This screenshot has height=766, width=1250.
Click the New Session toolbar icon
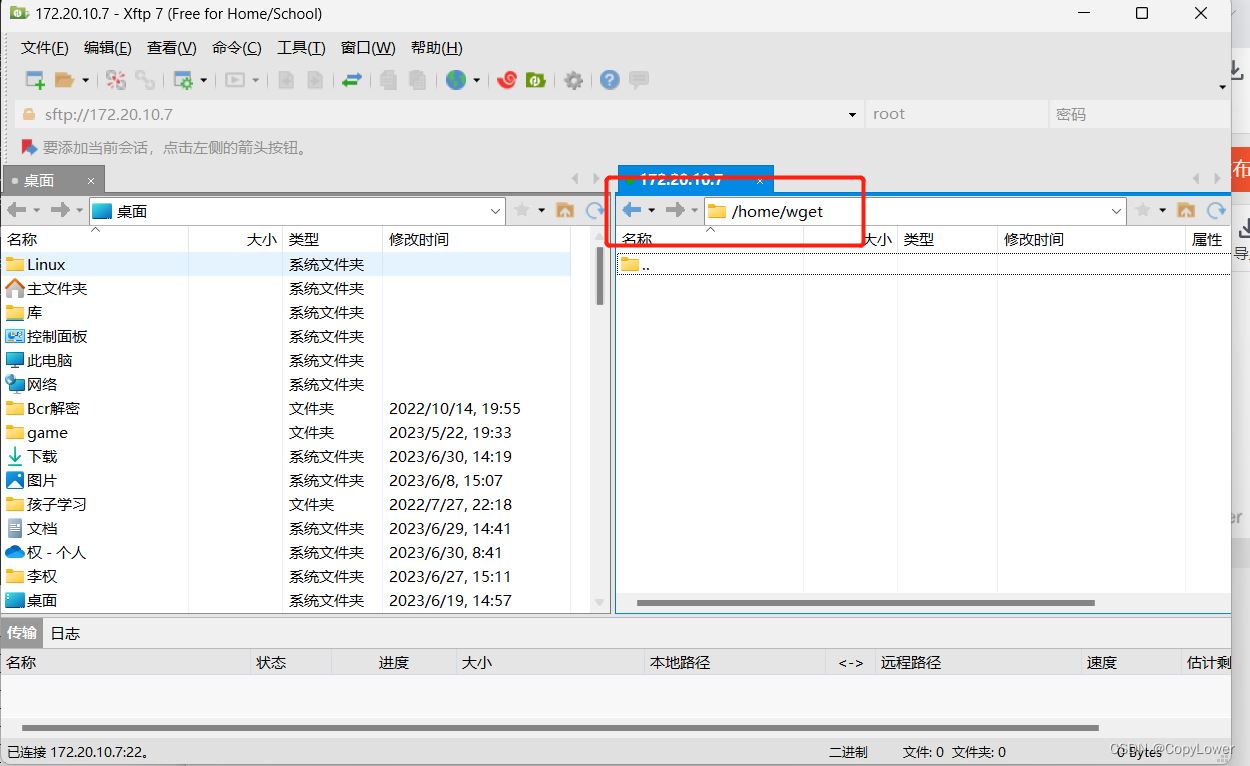click(x=34, y=80)
